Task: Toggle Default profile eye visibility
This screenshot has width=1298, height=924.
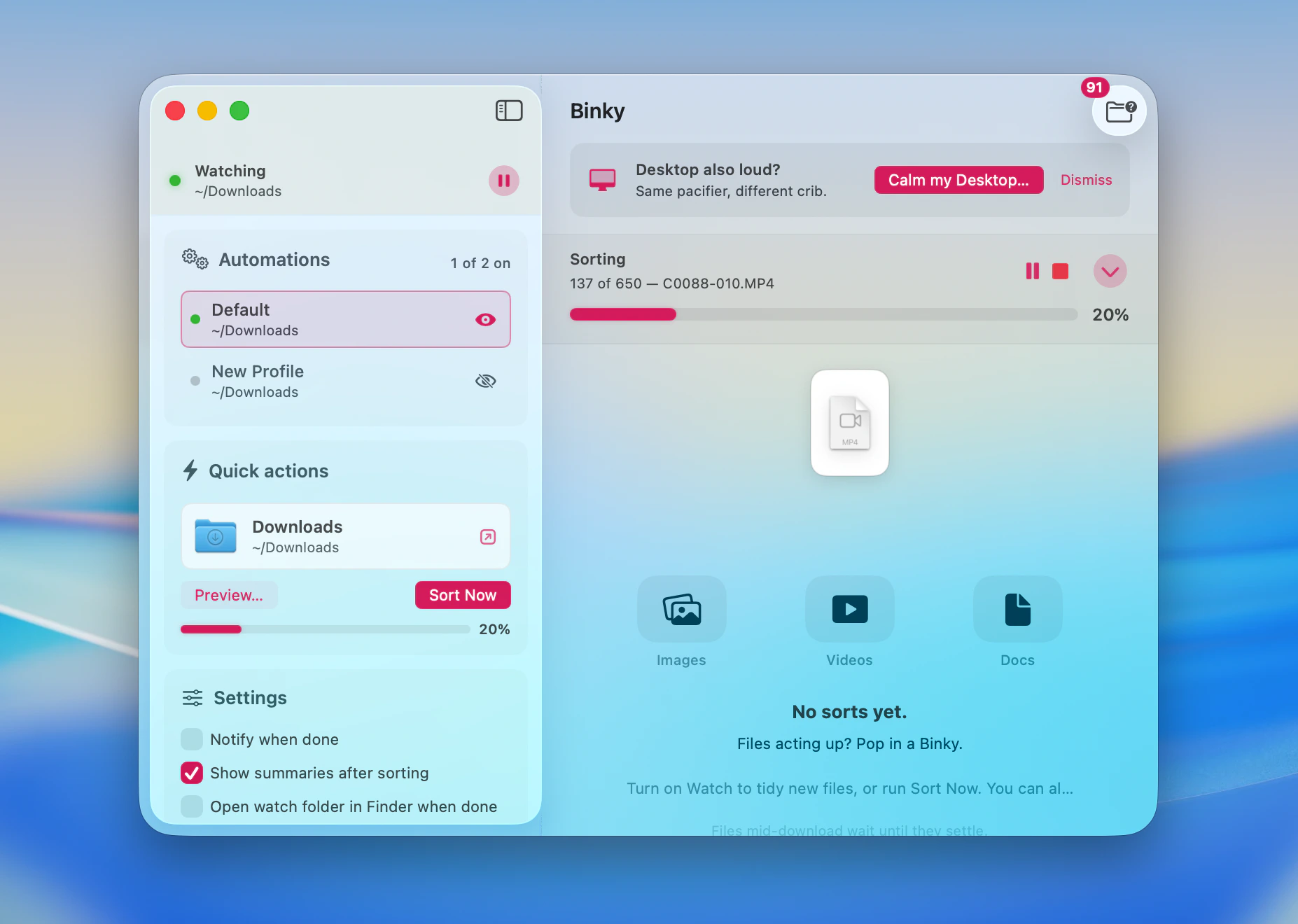Action: pos(485,319)
